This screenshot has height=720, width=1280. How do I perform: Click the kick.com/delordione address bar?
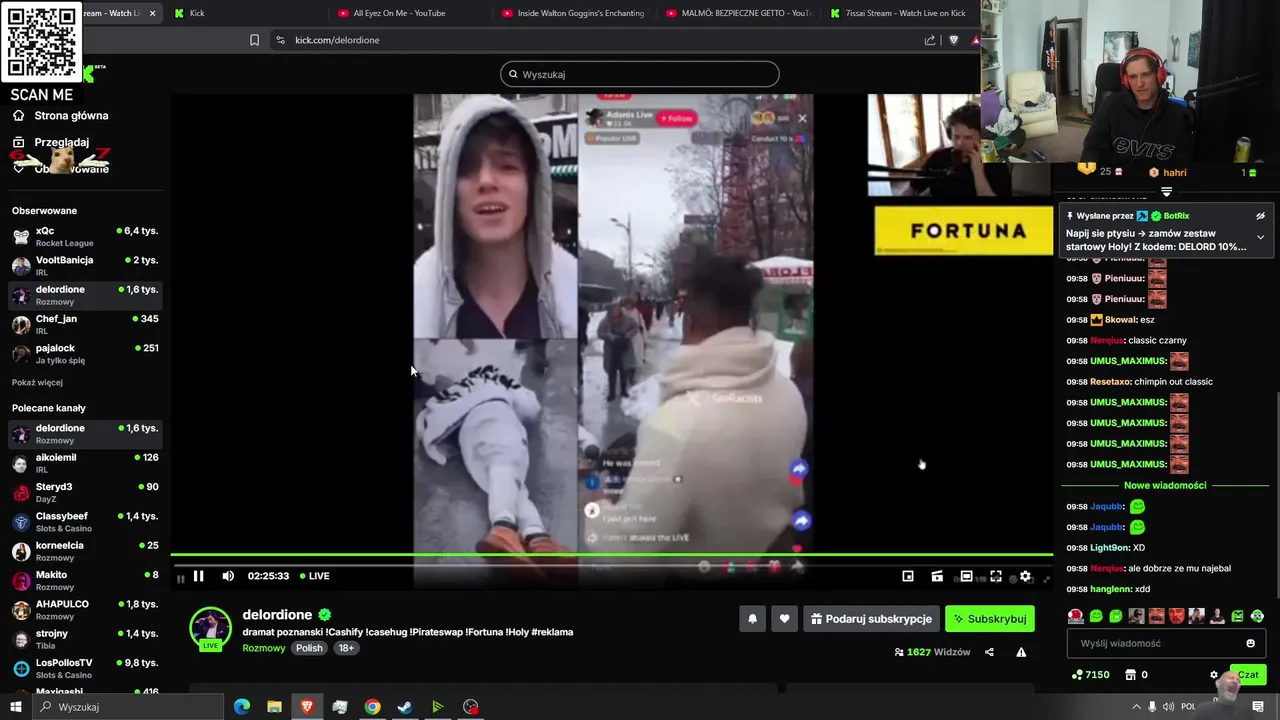point(600,40)
